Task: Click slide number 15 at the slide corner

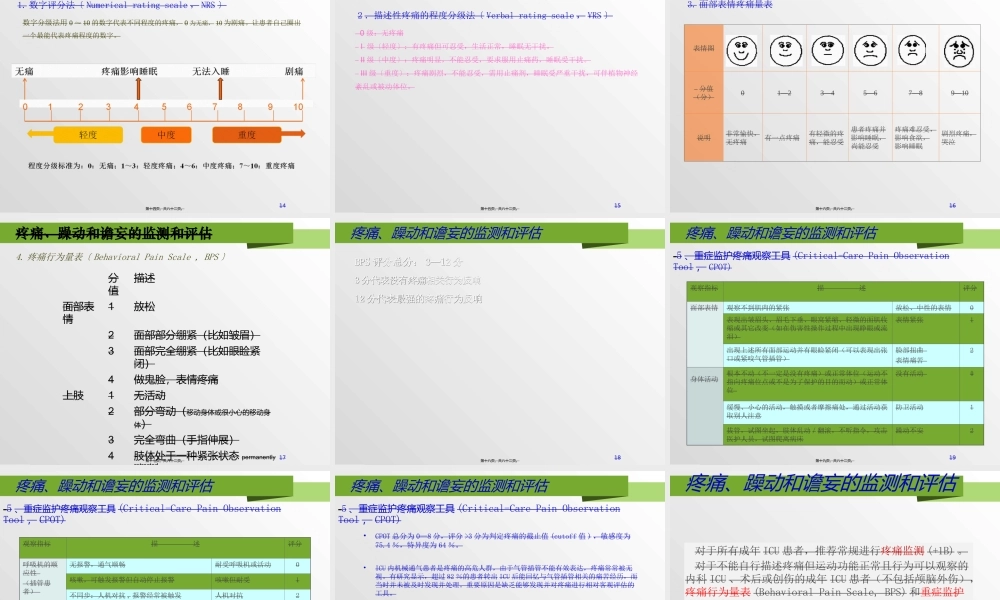Action: (617, 205)
